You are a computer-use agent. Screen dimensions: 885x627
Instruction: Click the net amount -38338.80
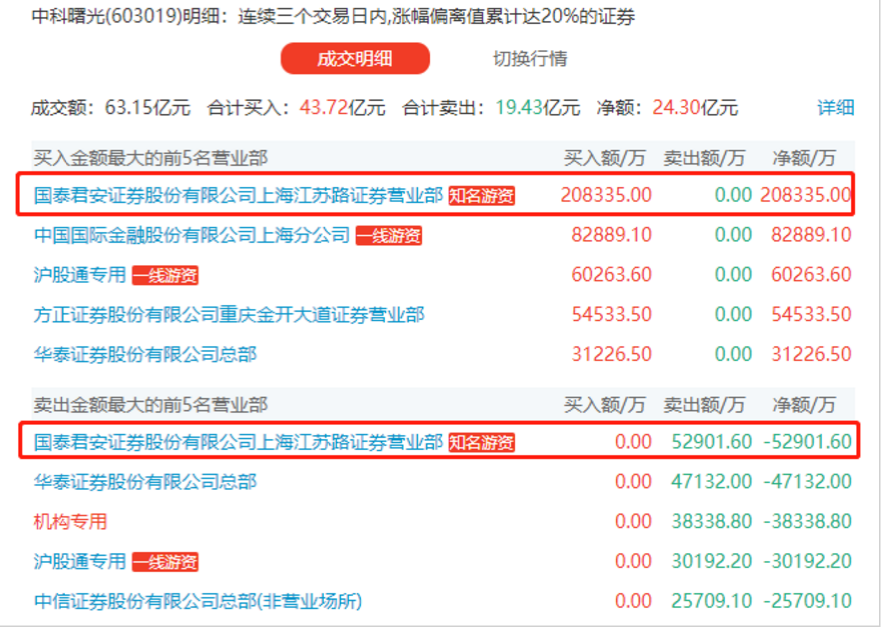pyautogui.click(x=808, y=521)
